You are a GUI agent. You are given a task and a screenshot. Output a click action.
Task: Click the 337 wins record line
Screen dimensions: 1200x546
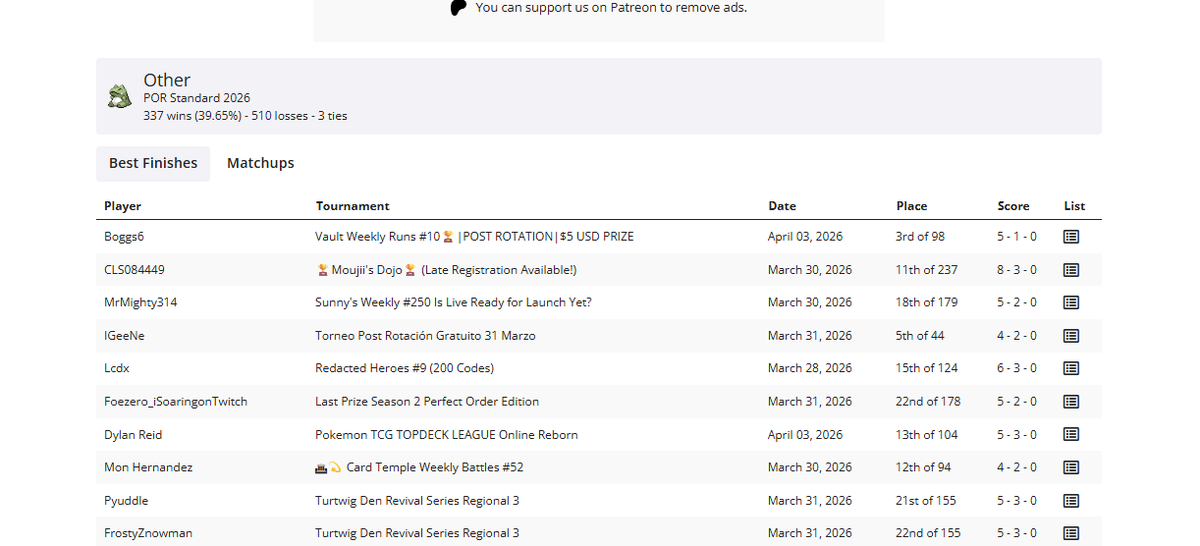click(245, 116)
